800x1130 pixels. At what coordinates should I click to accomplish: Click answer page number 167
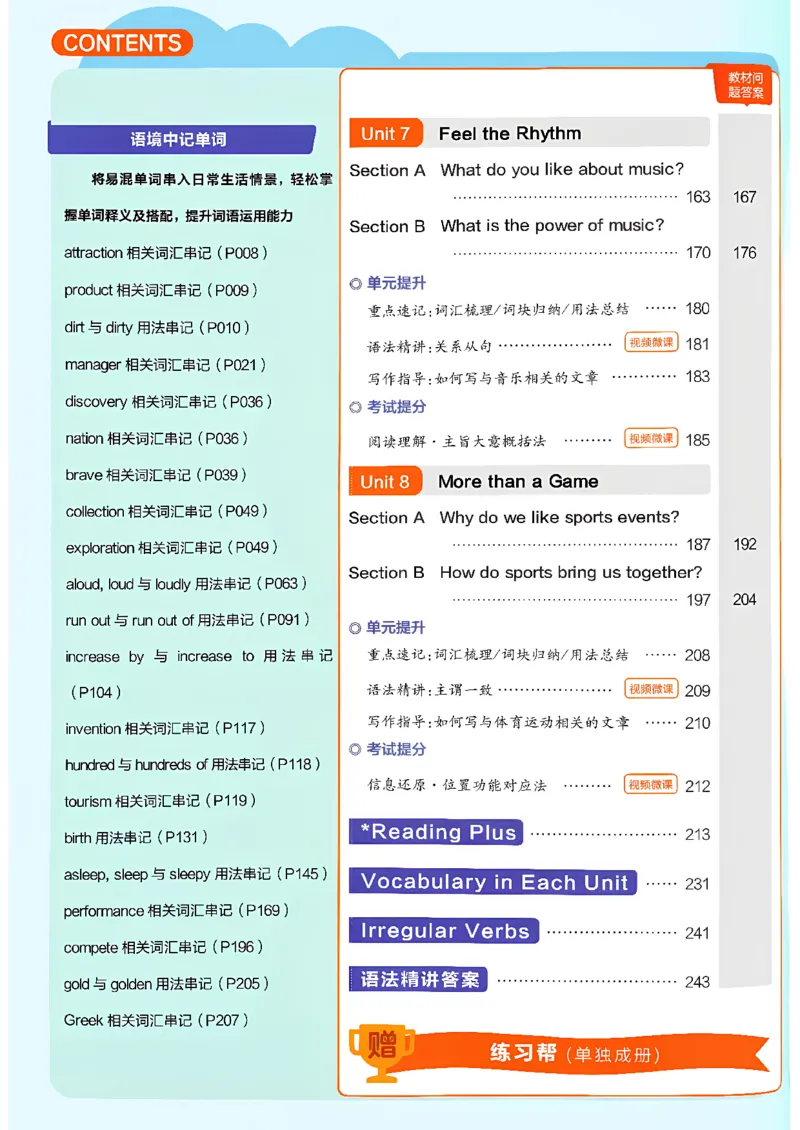(x=745, y=197)
